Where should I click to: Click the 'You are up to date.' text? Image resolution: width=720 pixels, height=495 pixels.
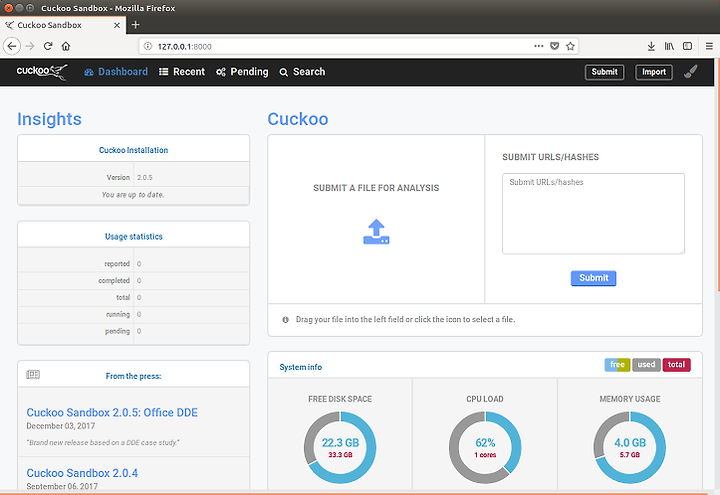point(133,195)
